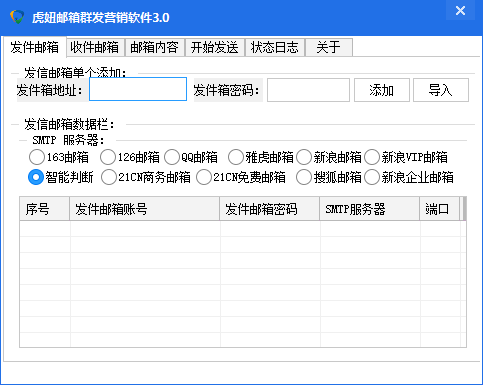The width and height of the screenshot is (483, 385).
Task: Pick the 新浪企业邮箱 radio option
Action: pyautogui.click(x=409, y=177)
